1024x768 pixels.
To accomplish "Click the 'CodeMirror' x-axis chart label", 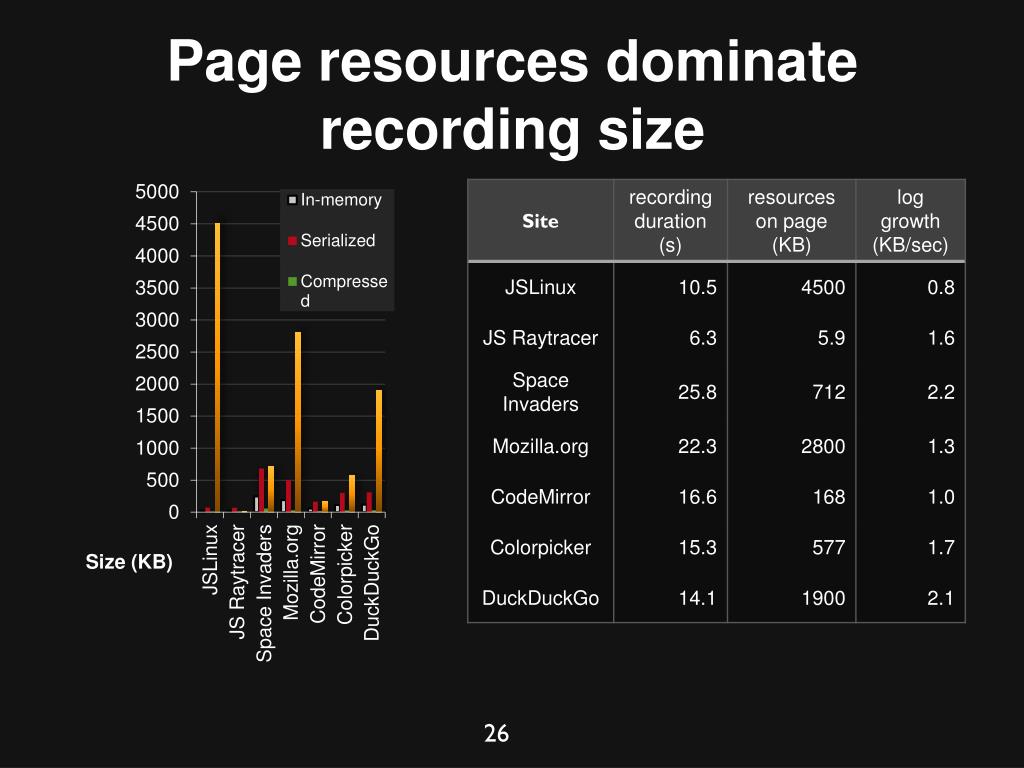I will point(317,574).
